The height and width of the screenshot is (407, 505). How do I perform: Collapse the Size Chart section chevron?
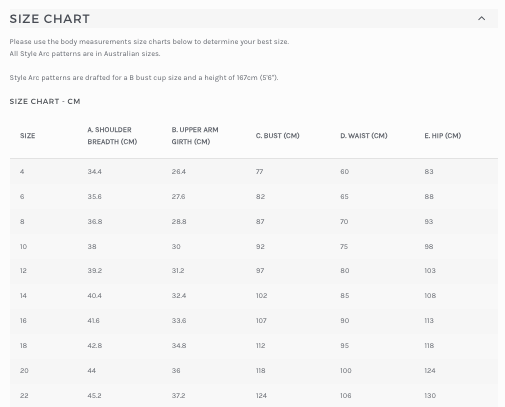(x=481, y=19)
